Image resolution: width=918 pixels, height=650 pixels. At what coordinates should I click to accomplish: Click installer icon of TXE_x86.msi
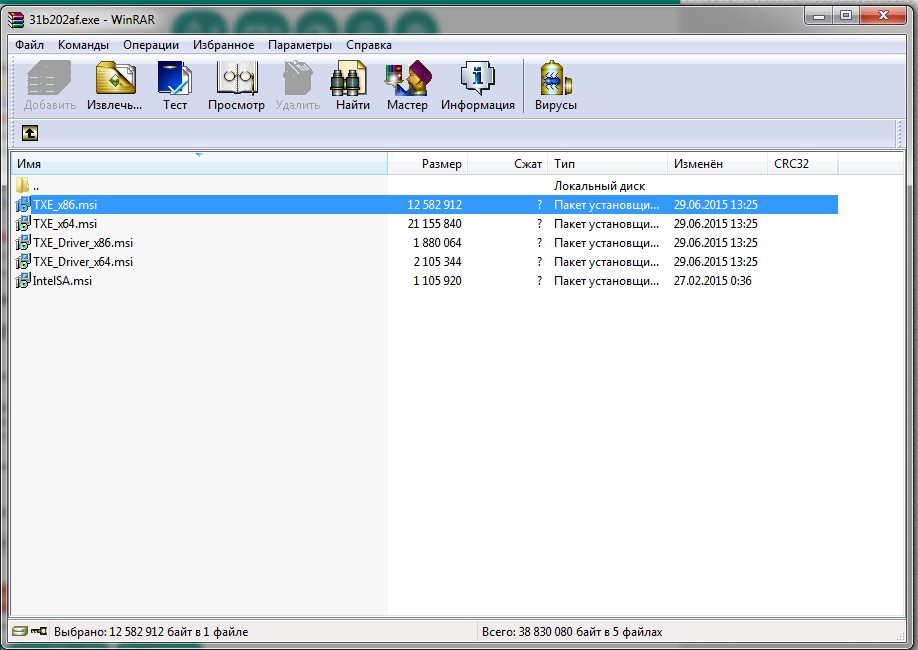click(x=23, y=204)
